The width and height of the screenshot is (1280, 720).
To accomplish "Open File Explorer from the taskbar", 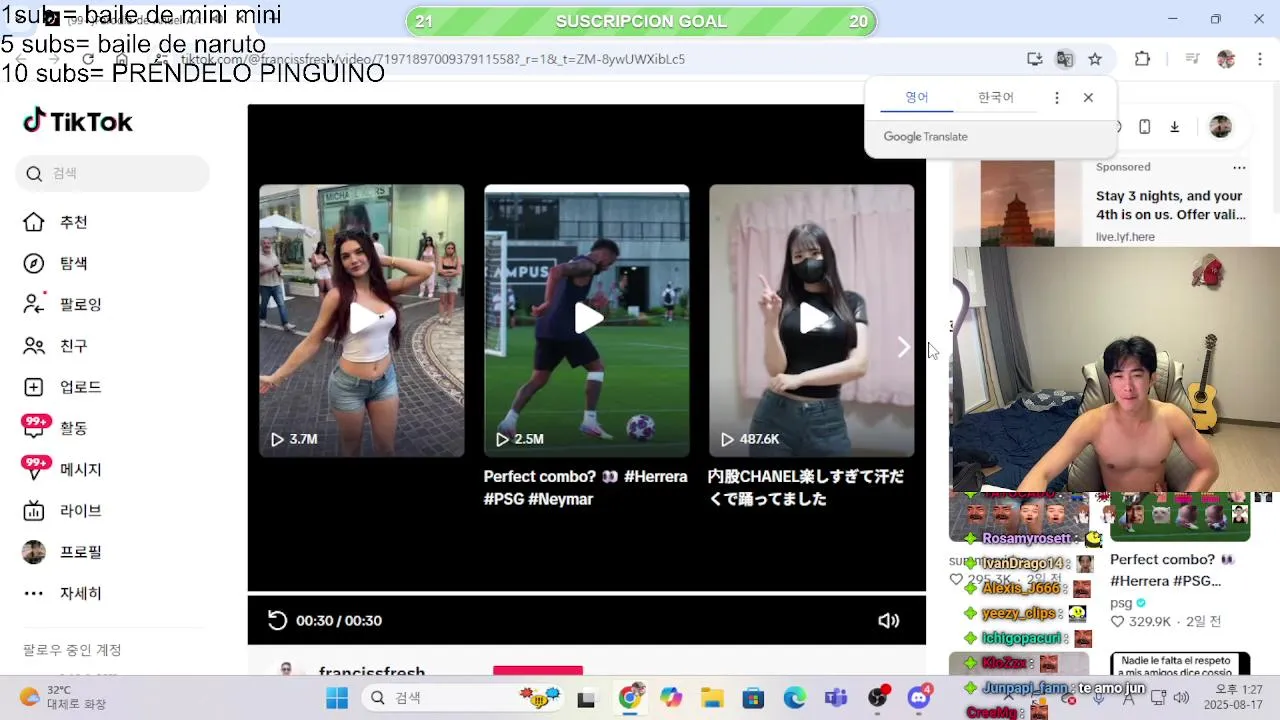I will click(x=712, y=698).
